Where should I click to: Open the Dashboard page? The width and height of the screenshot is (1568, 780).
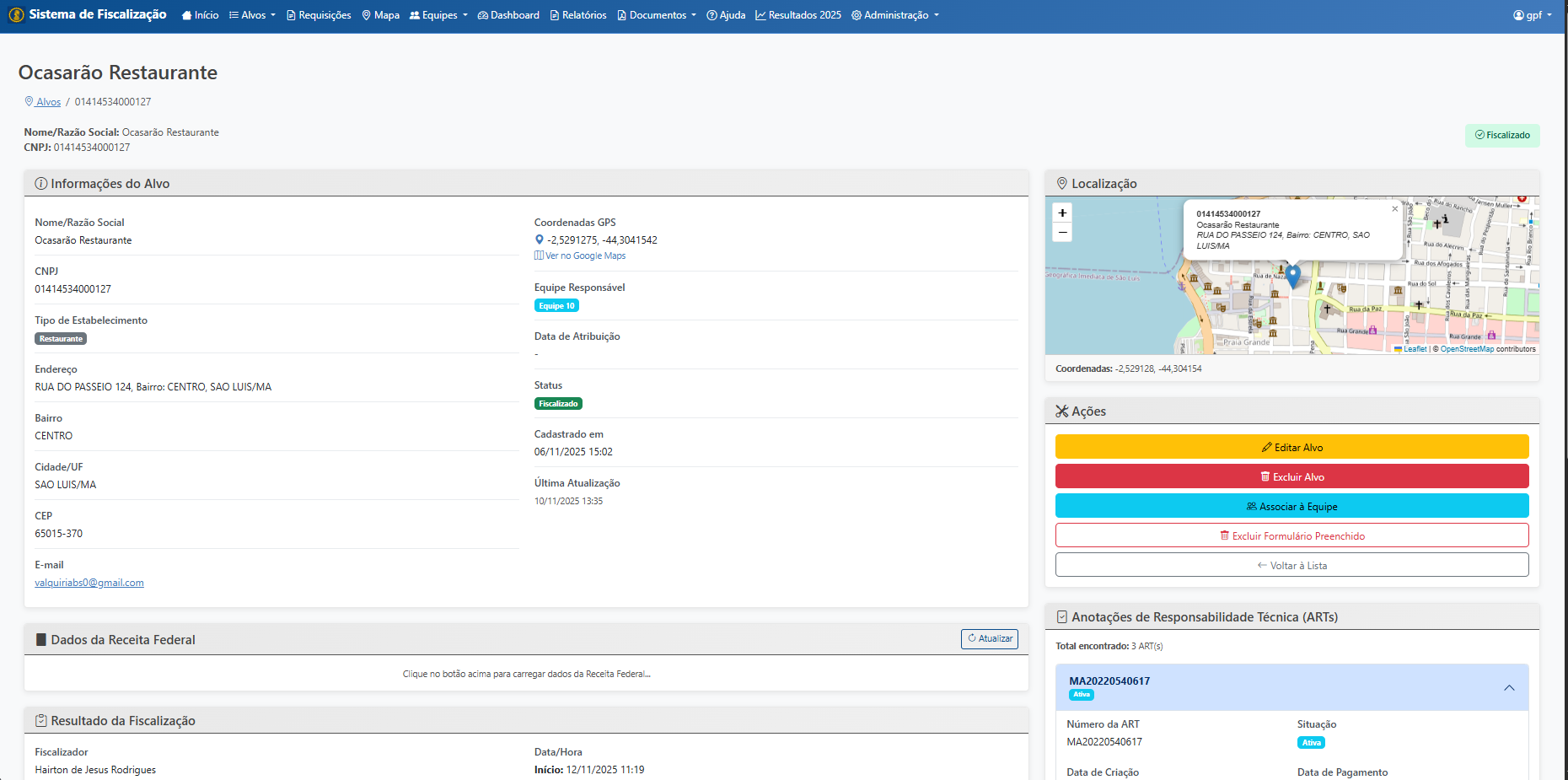pyautogui.click(x=508, y=15)
